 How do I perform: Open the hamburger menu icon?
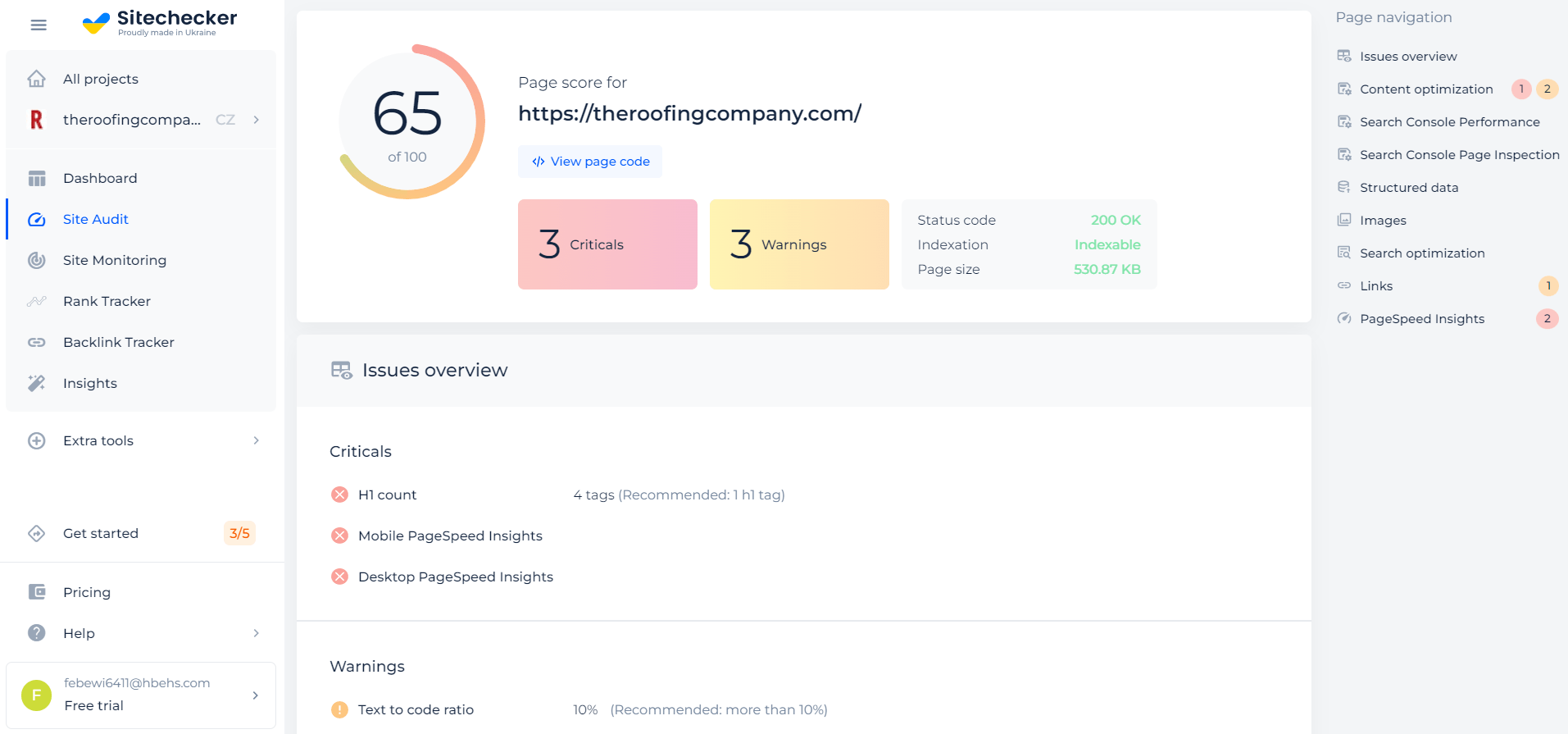(x=39, y=25)
